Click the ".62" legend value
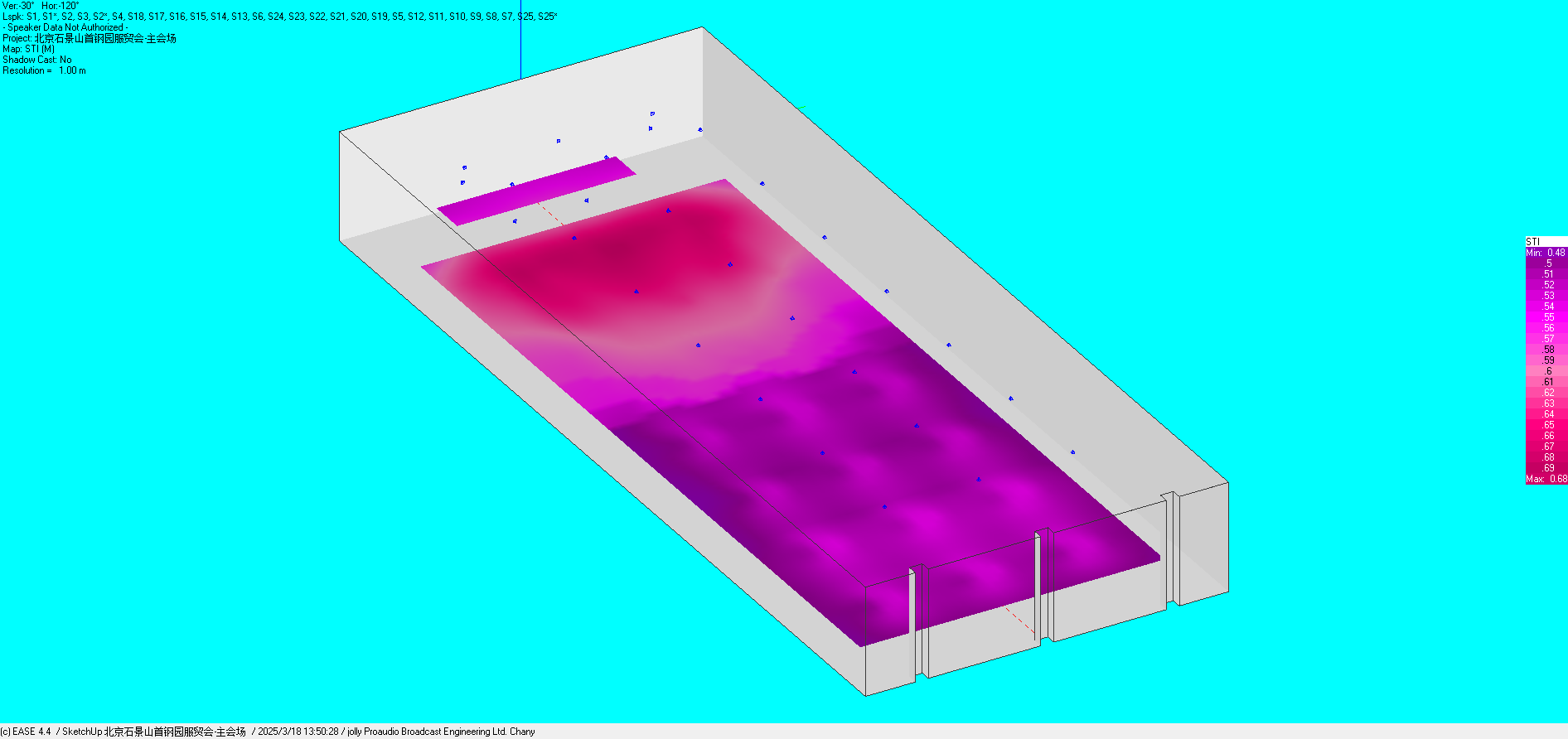This screenshot has height=739, width=1568. (x=1548, y=393)
